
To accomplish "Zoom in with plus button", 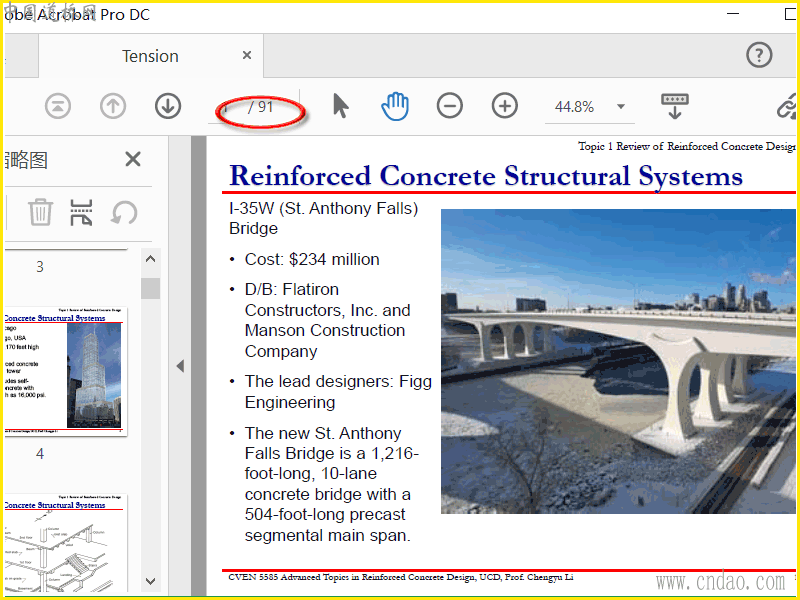I will click(x=505, y=106).
